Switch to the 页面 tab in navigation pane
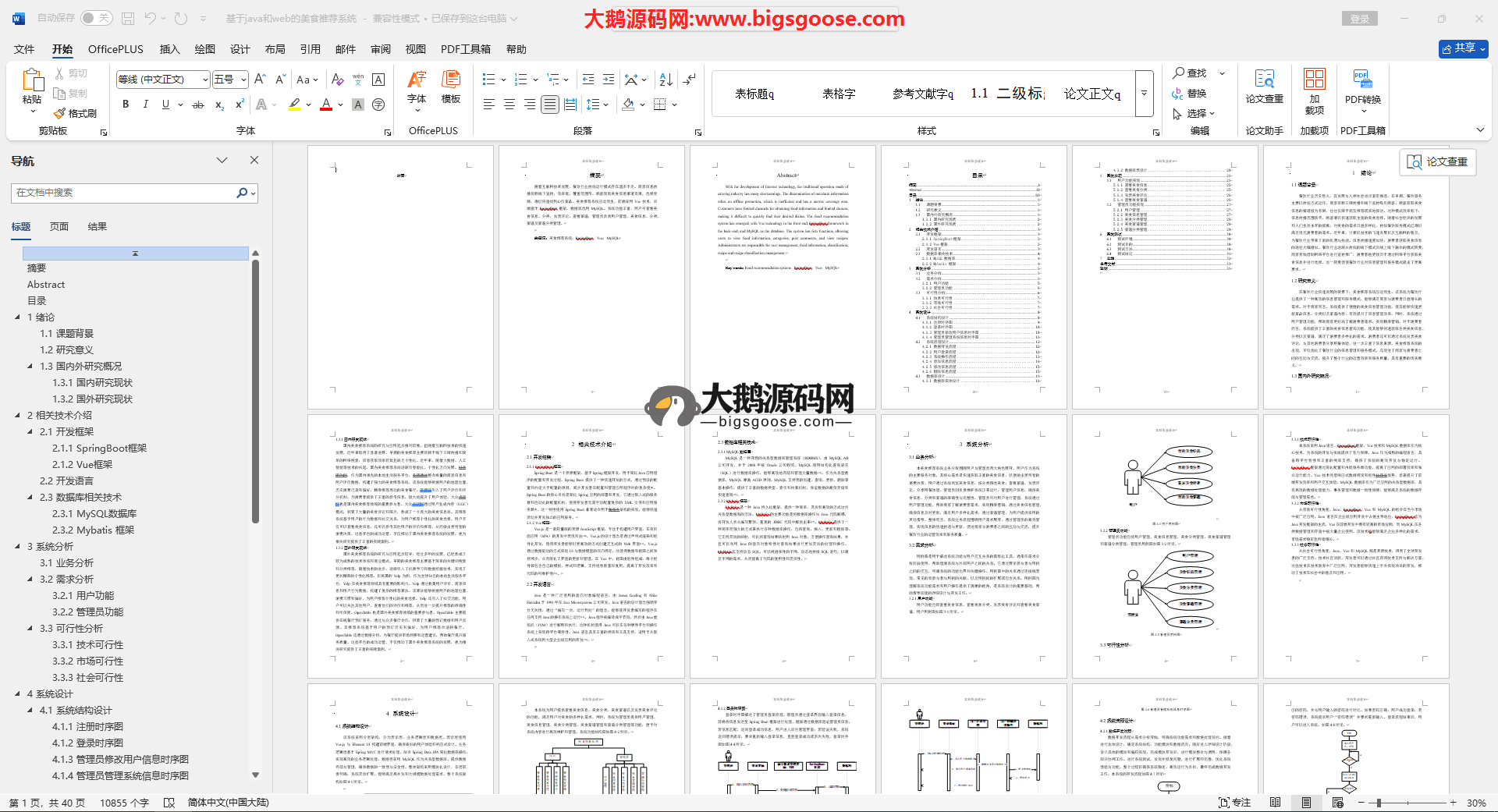 coord(59,227)
